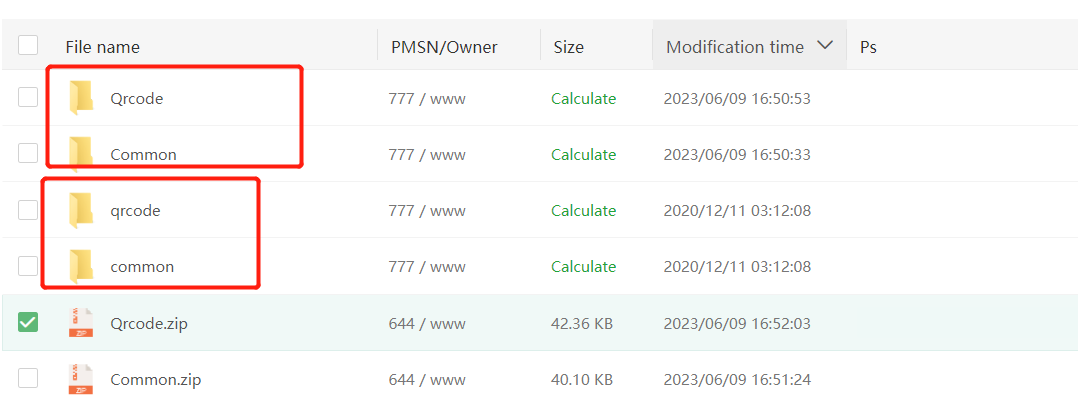The image size is (1078, 403).
Task: Check the box for Qrcode folder
Action: (x=28, y=98)
